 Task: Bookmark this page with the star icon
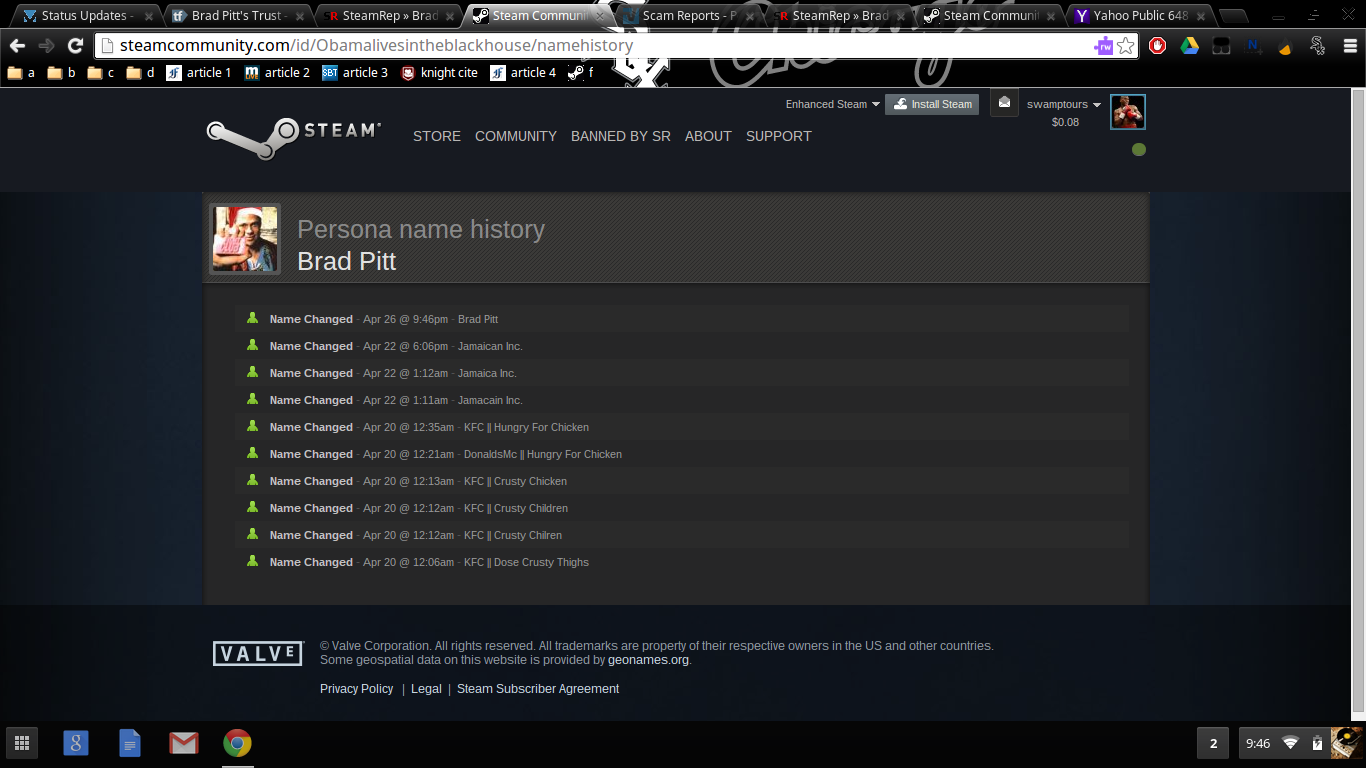[1126, 46]
